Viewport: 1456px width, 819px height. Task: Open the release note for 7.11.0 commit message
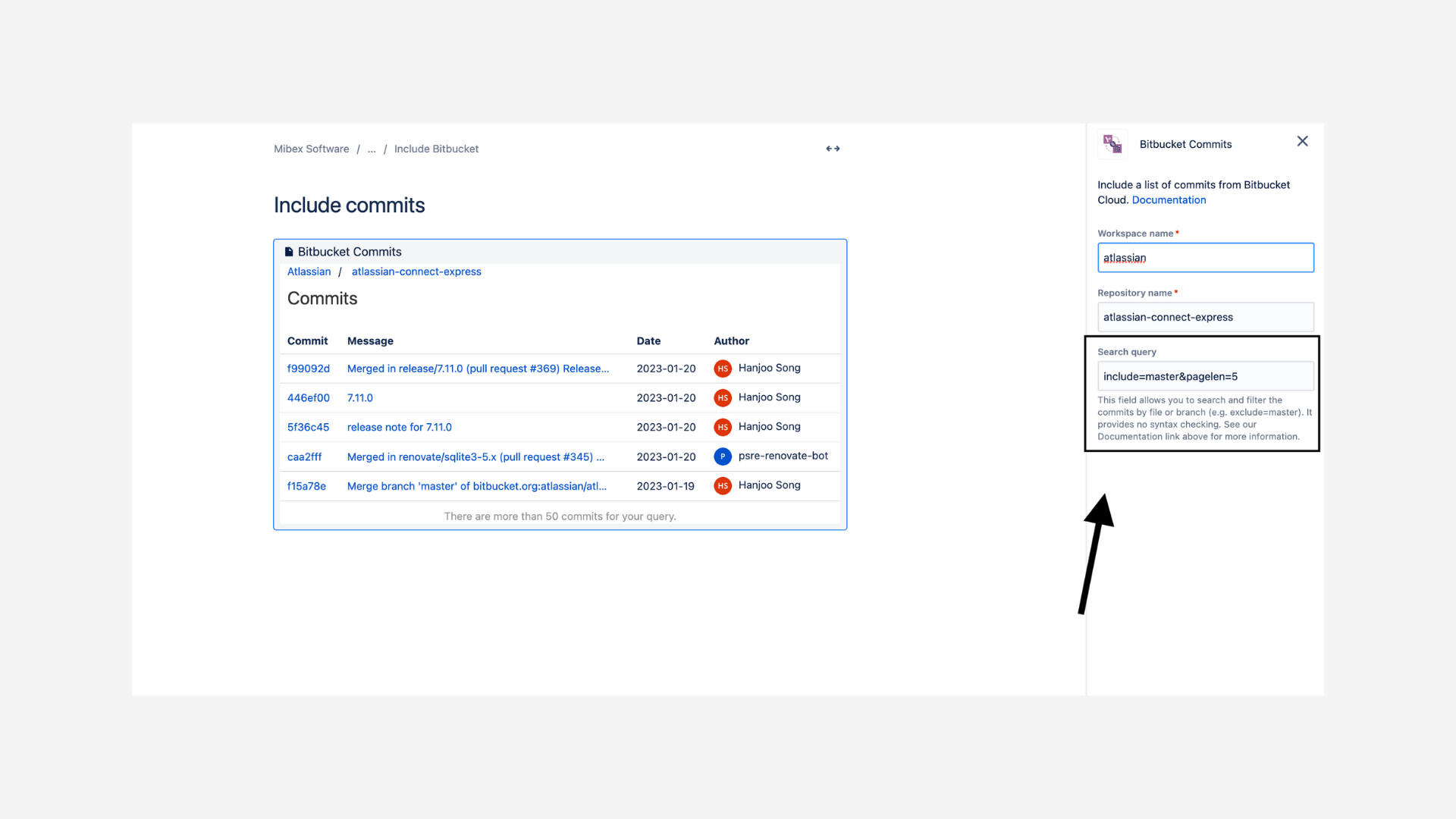coord(399,427)
